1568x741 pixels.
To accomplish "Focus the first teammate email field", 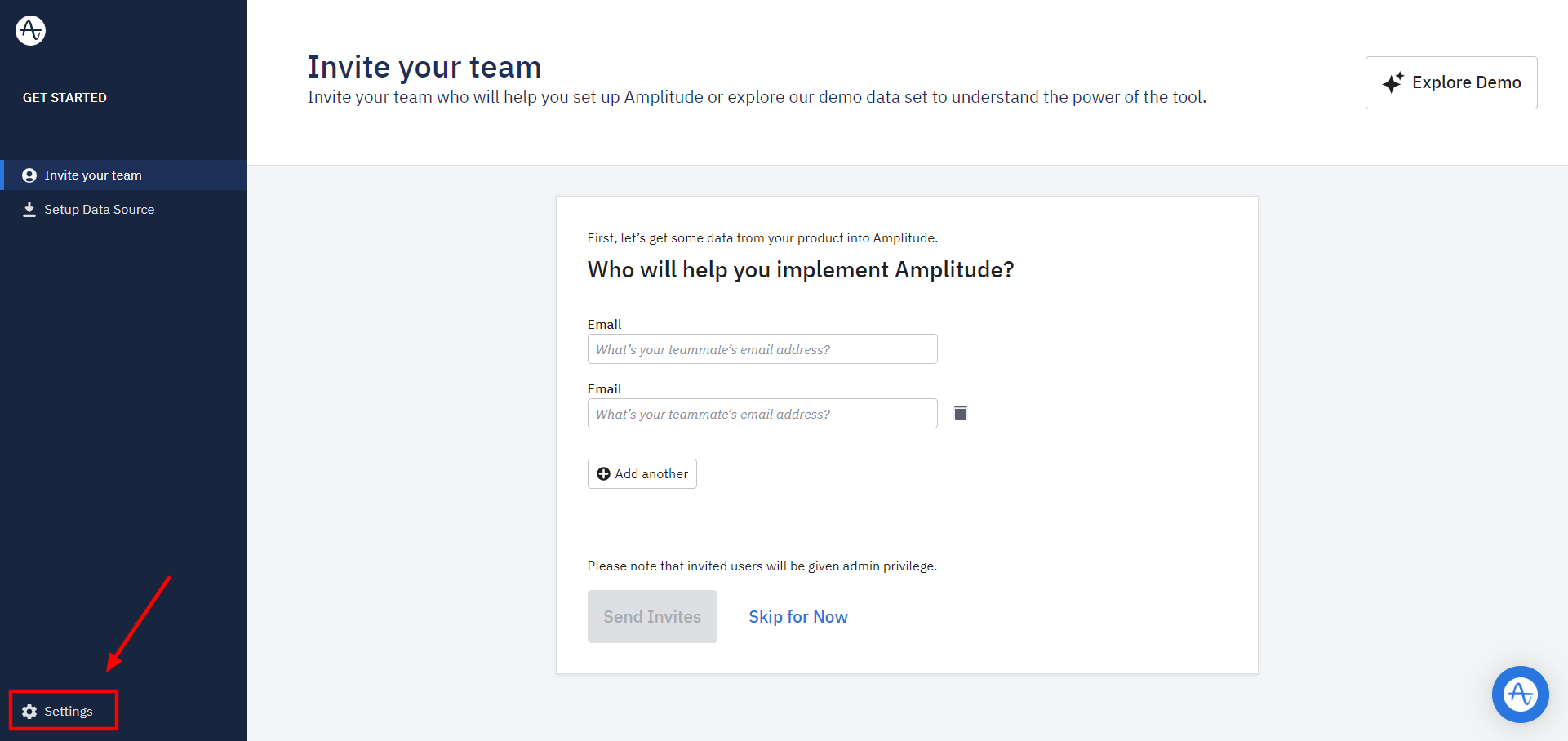I will pyautogui.click(x=762, y=349).
